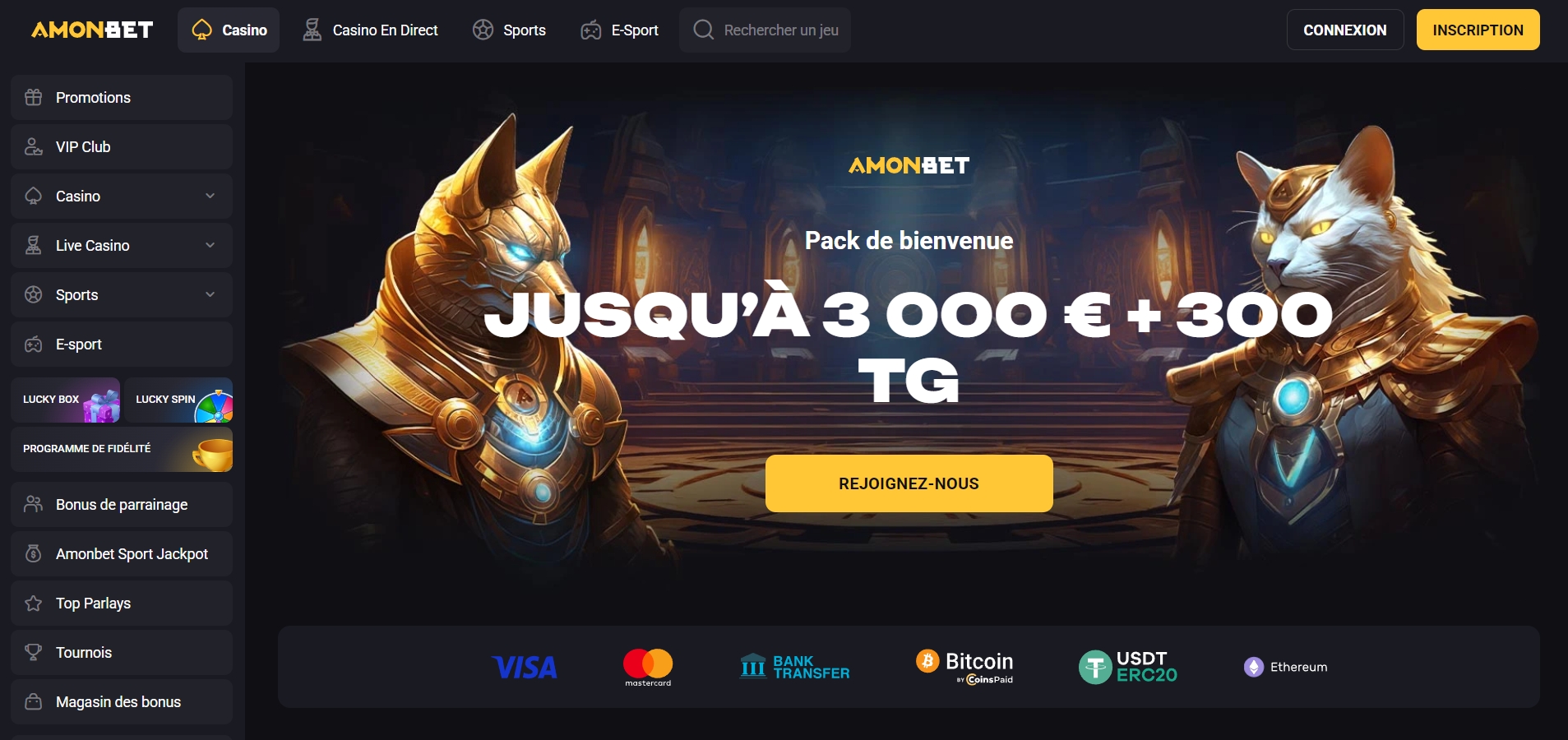Open the Lucky Spin wheel tile
The width and height of the screenshot is (1568, 740).
point(178,400)
